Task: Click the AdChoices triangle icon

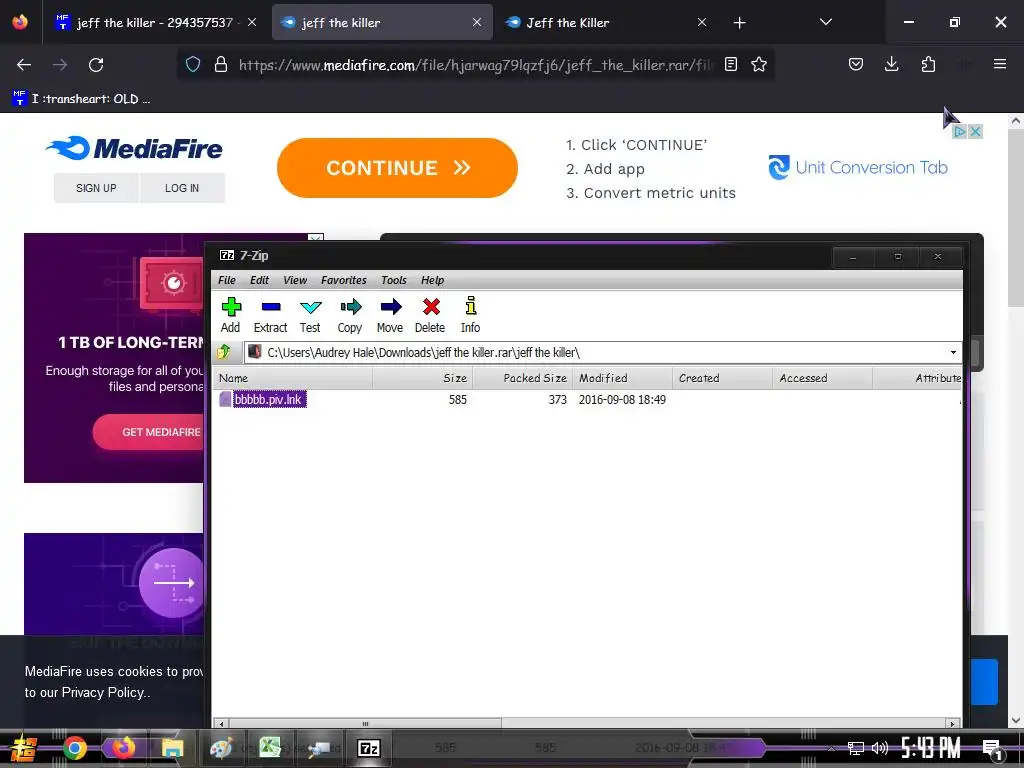Action: click(959, 131)
